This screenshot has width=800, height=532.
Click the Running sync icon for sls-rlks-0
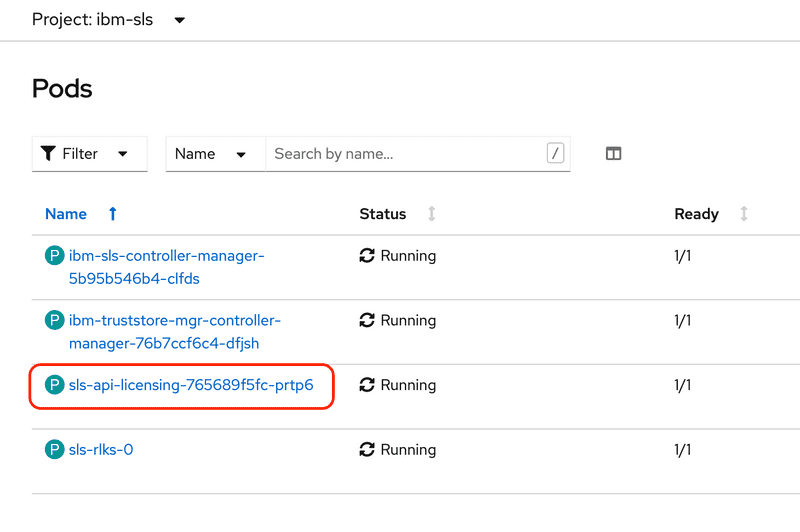(x=367, y=449)
